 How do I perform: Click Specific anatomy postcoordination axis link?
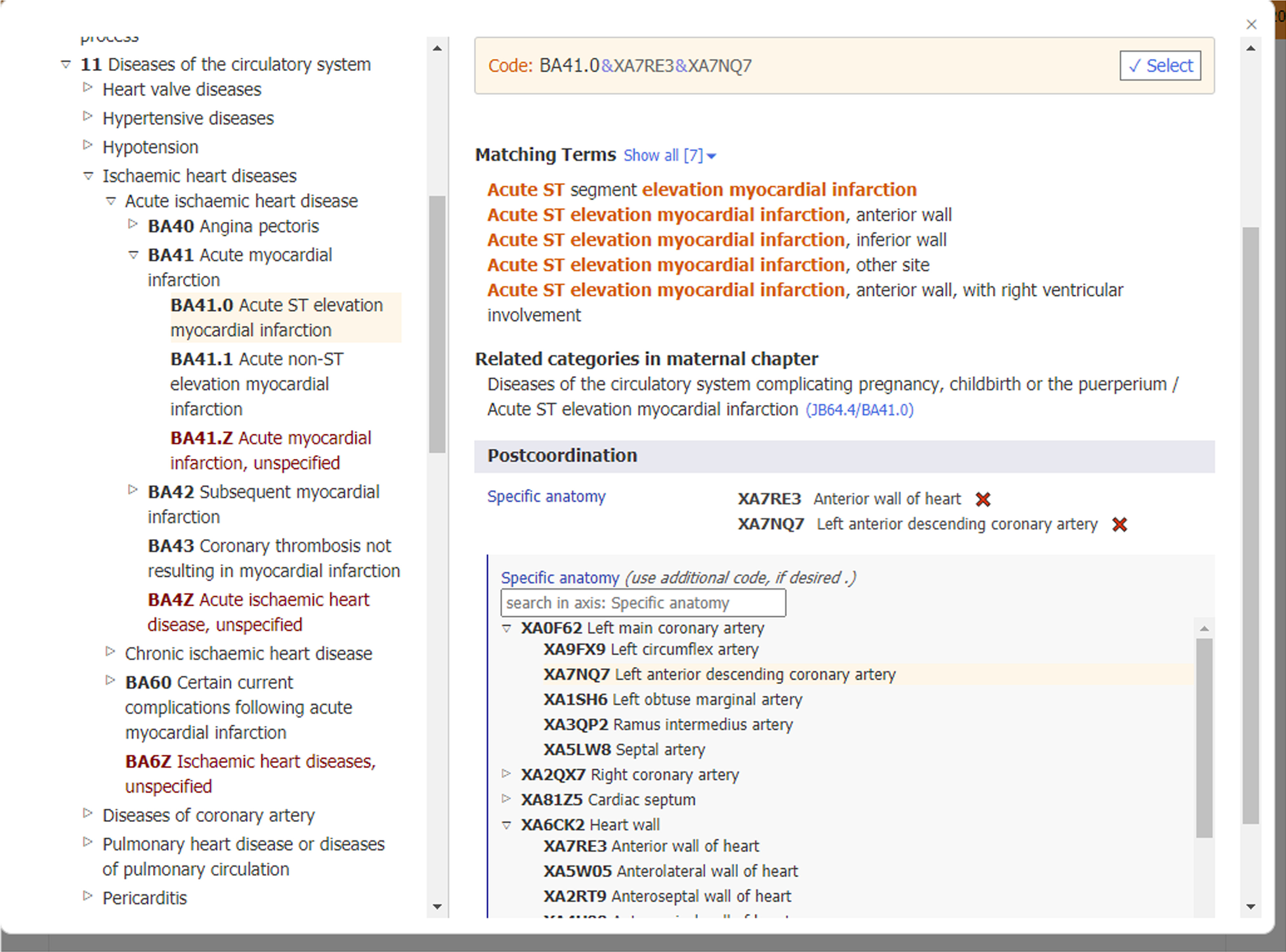tap(546, 497)
